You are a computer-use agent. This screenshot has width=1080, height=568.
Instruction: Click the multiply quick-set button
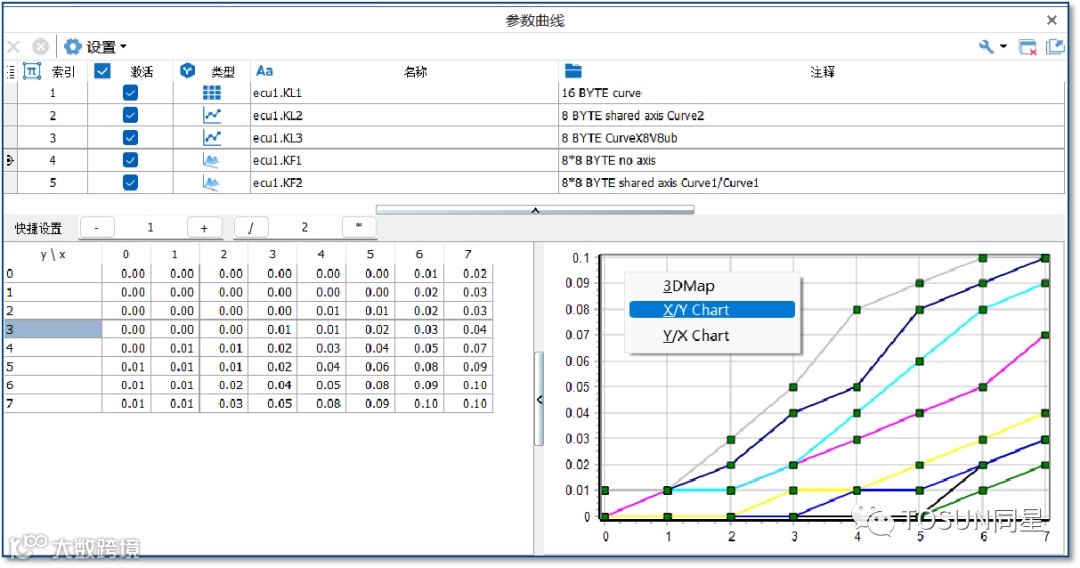coord(359,227)
